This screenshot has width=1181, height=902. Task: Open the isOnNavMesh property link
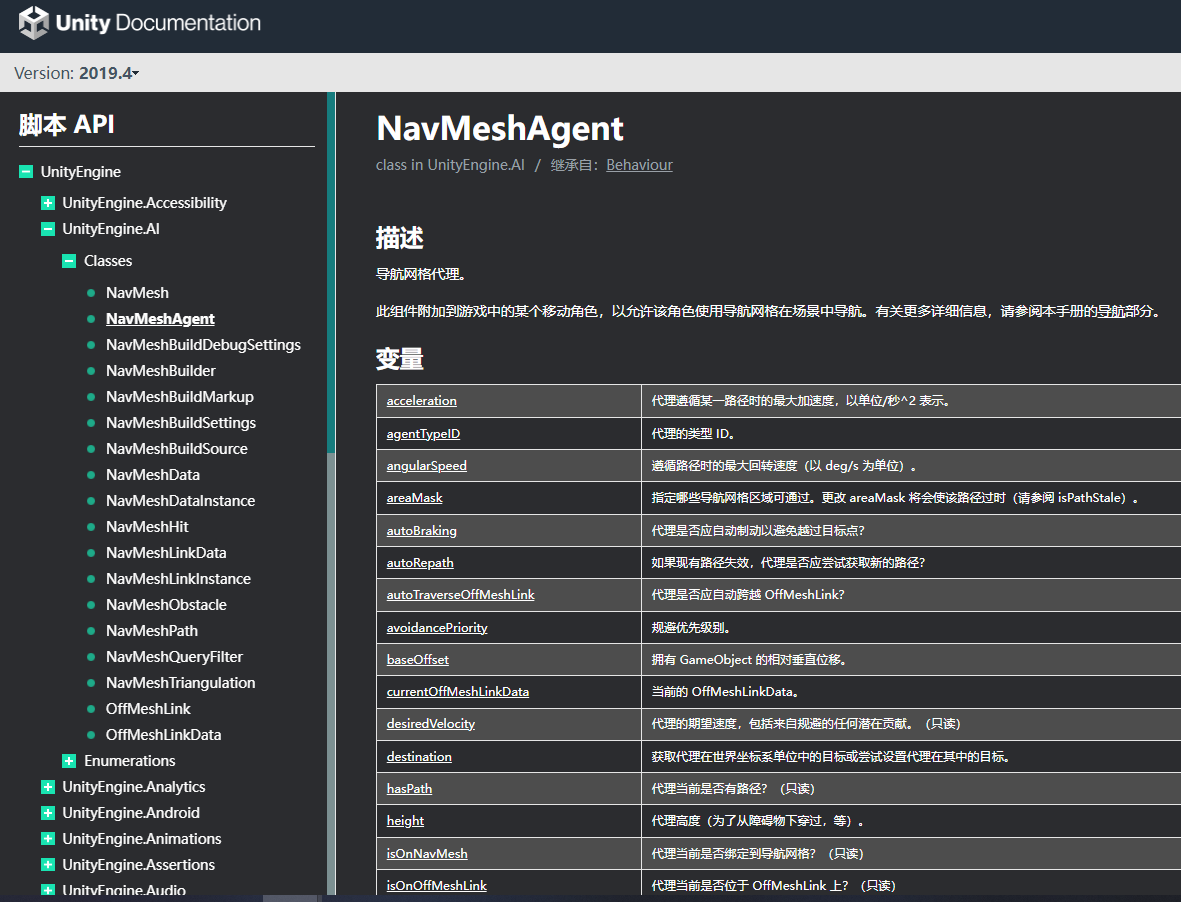[426, 854]
